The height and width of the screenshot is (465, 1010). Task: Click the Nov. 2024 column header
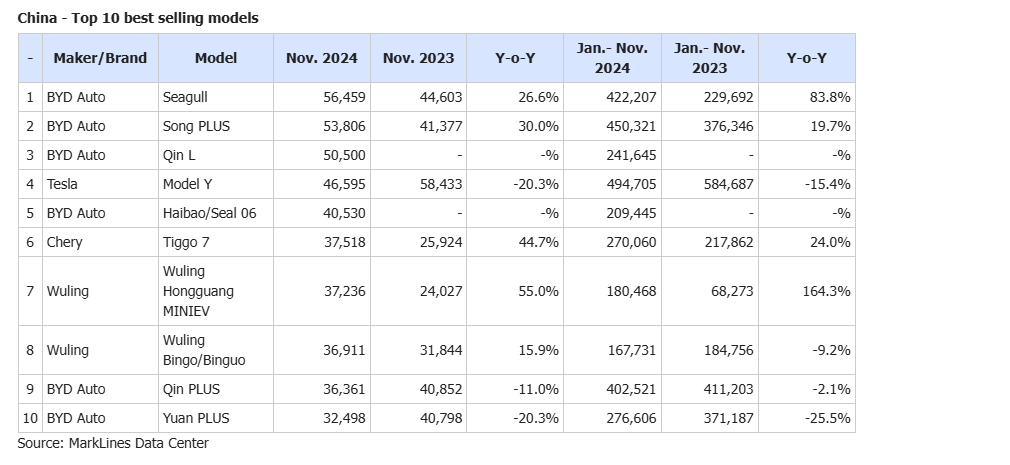pyautogui.click(x=321, y=58)
